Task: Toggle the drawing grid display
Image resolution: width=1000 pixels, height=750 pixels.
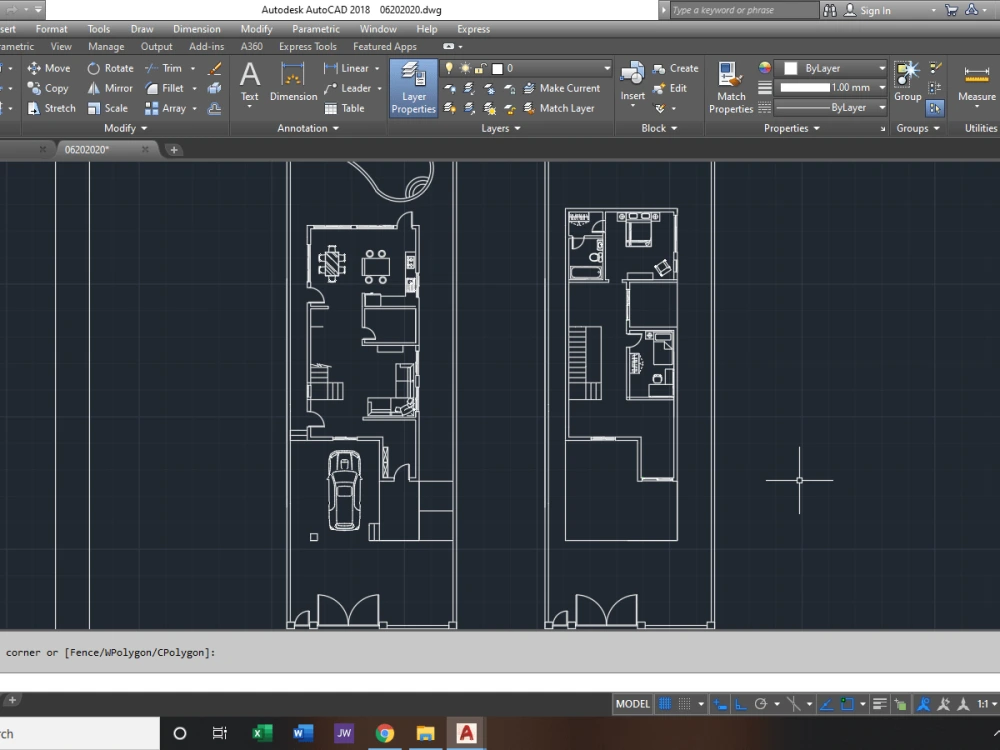Action: coord(665,704)
